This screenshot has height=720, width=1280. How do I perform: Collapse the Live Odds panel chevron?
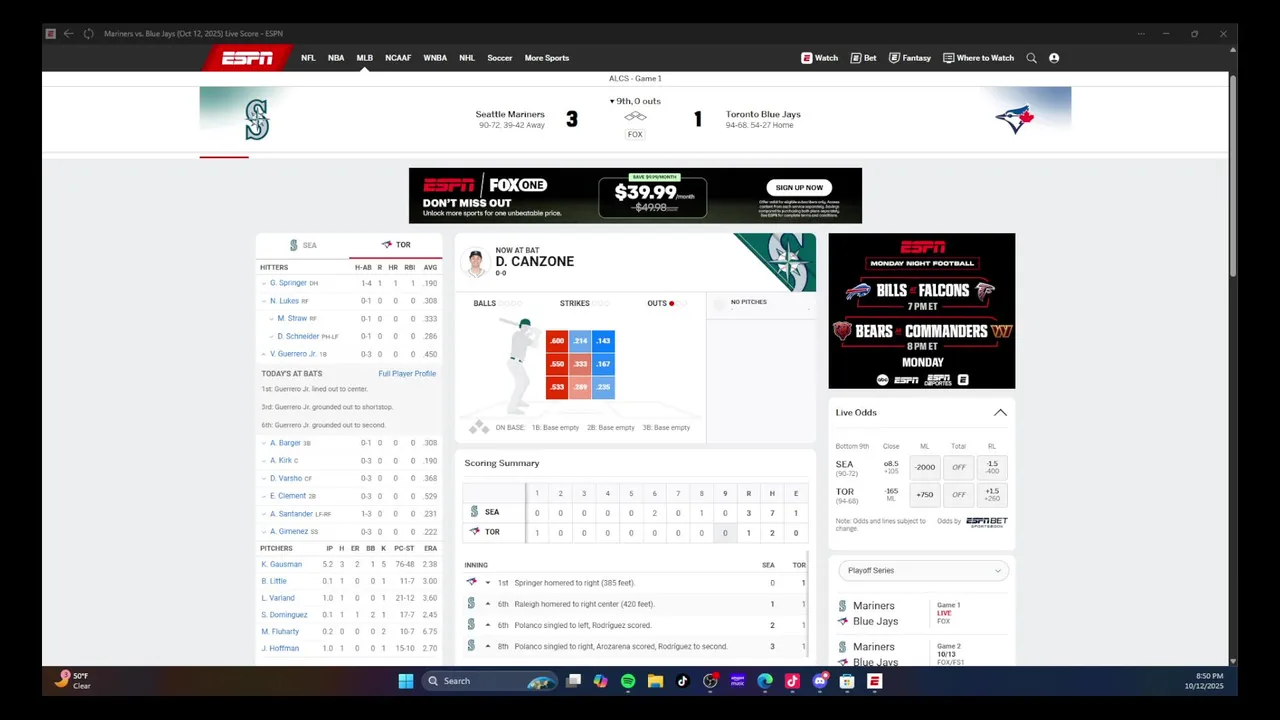(1000, 412)
